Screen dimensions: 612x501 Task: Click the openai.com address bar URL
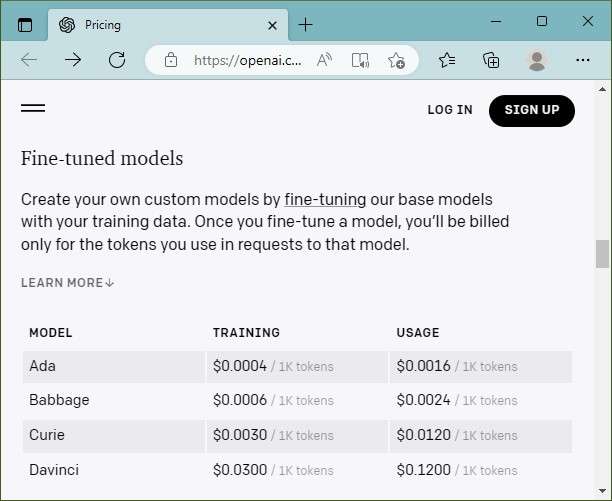click(247, 60)
